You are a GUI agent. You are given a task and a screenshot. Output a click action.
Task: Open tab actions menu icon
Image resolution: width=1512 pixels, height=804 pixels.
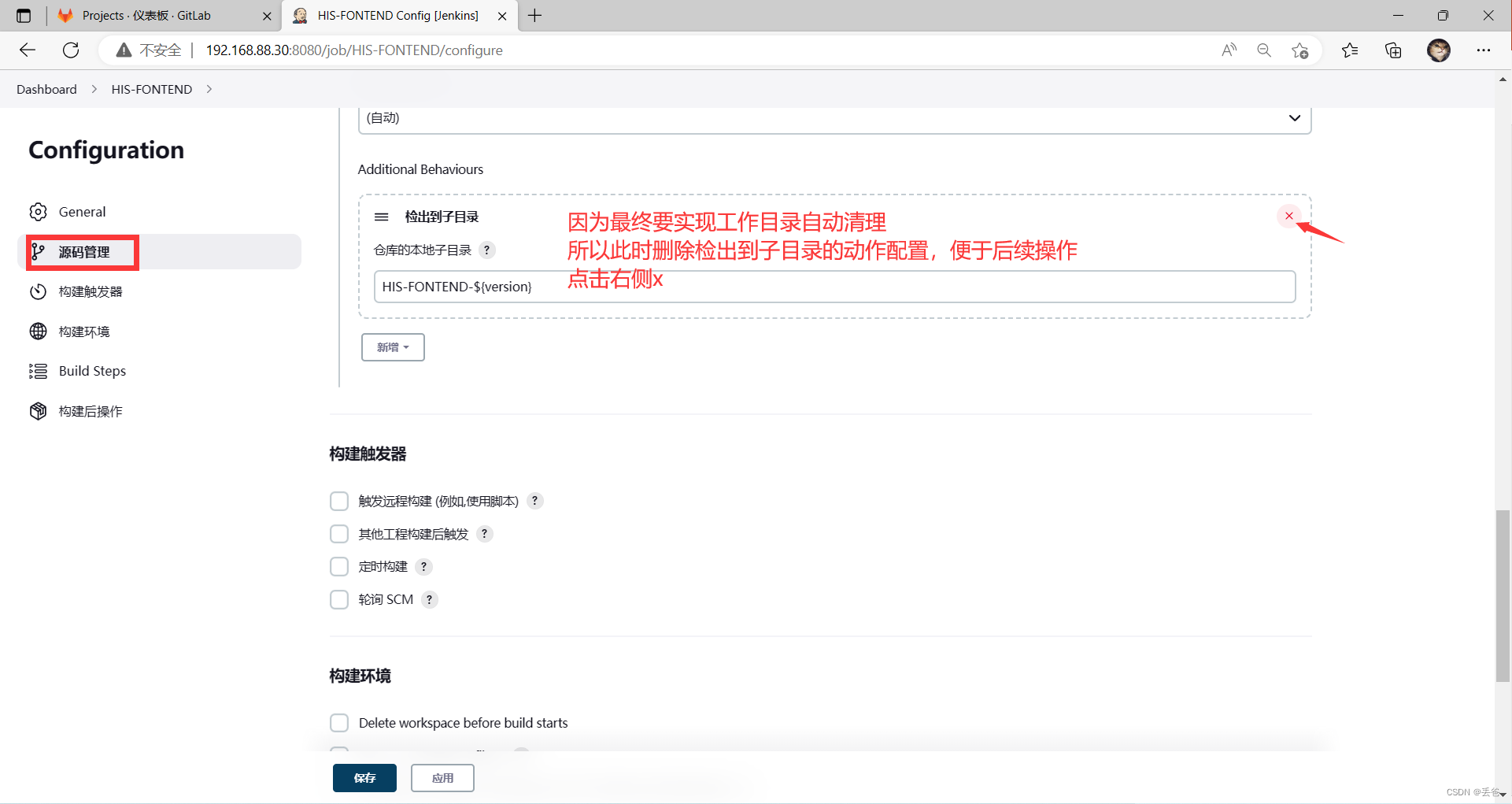24,16
